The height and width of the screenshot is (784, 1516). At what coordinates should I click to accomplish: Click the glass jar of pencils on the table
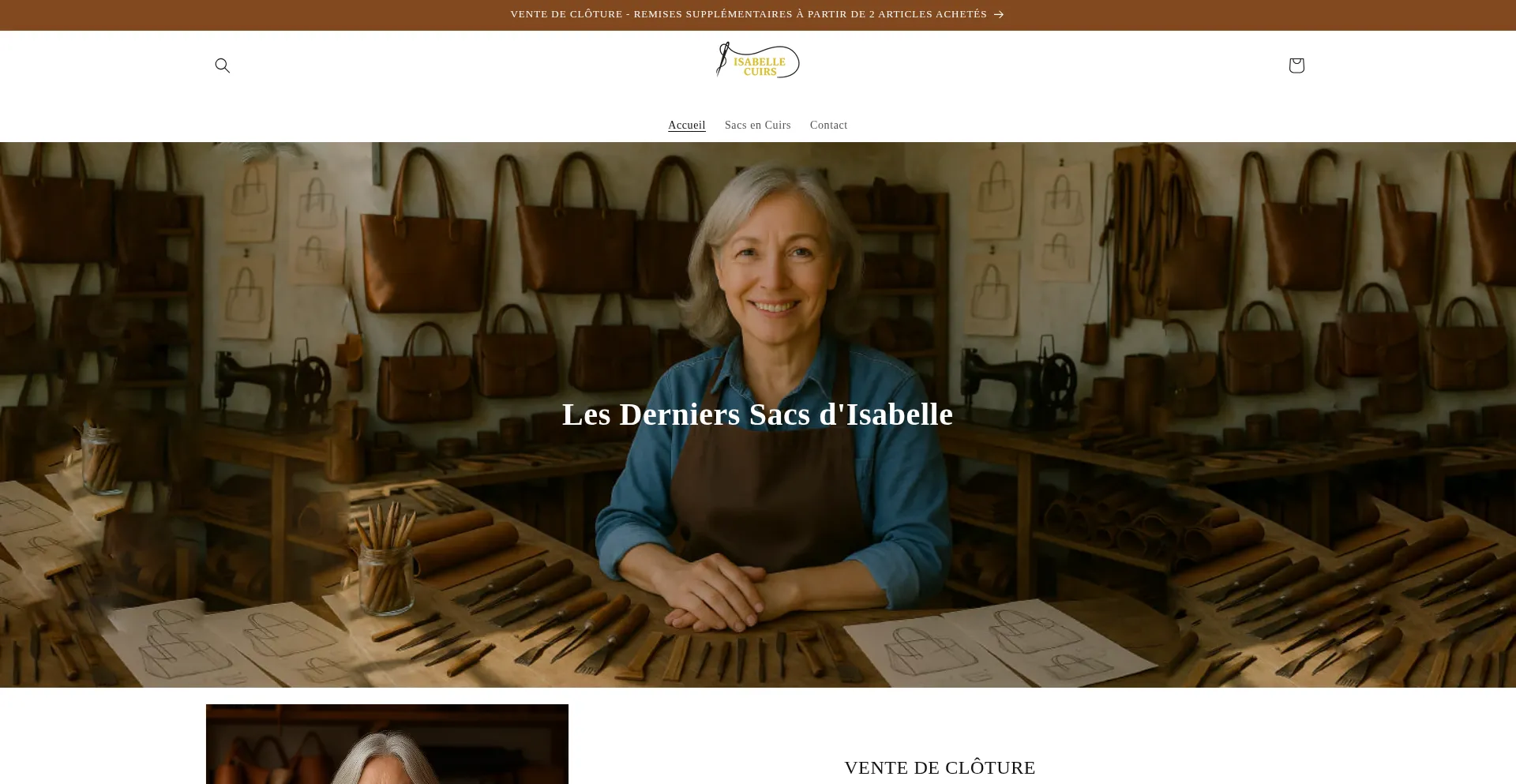385,562
